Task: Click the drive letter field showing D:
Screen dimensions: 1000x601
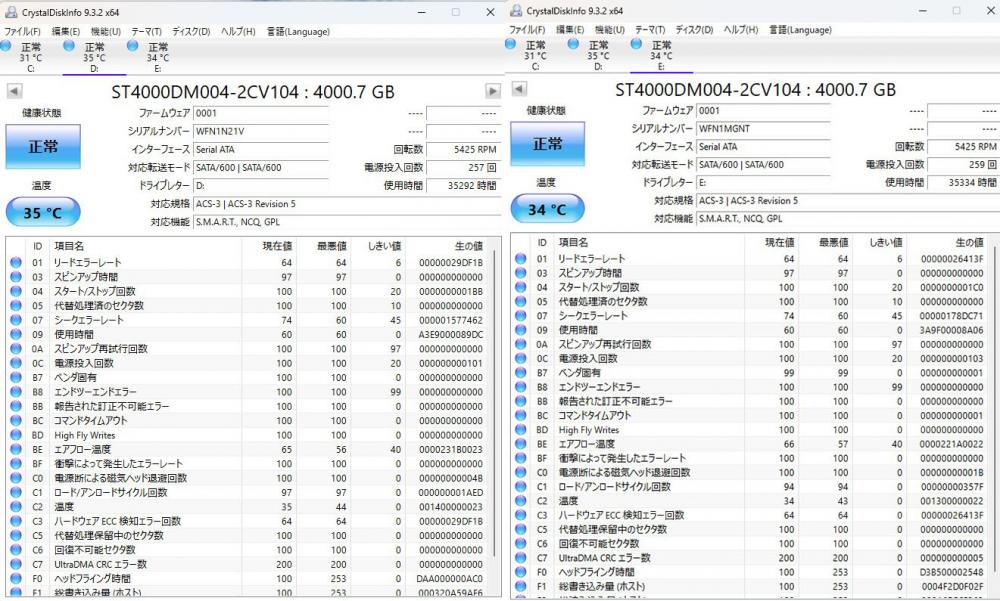Action: tap(261, 186)
